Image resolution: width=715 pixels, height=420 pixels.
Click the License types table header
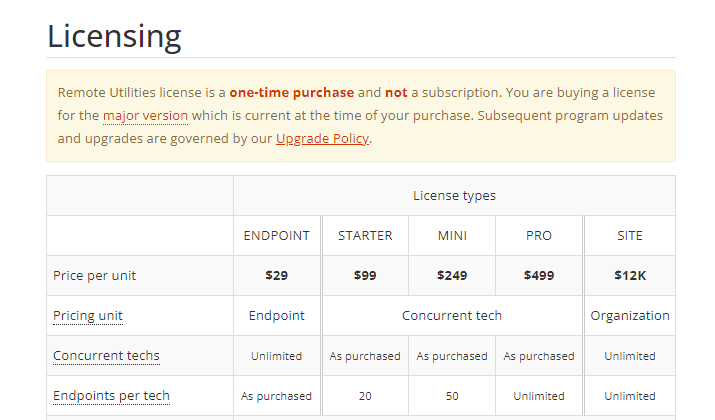(454, 196)
